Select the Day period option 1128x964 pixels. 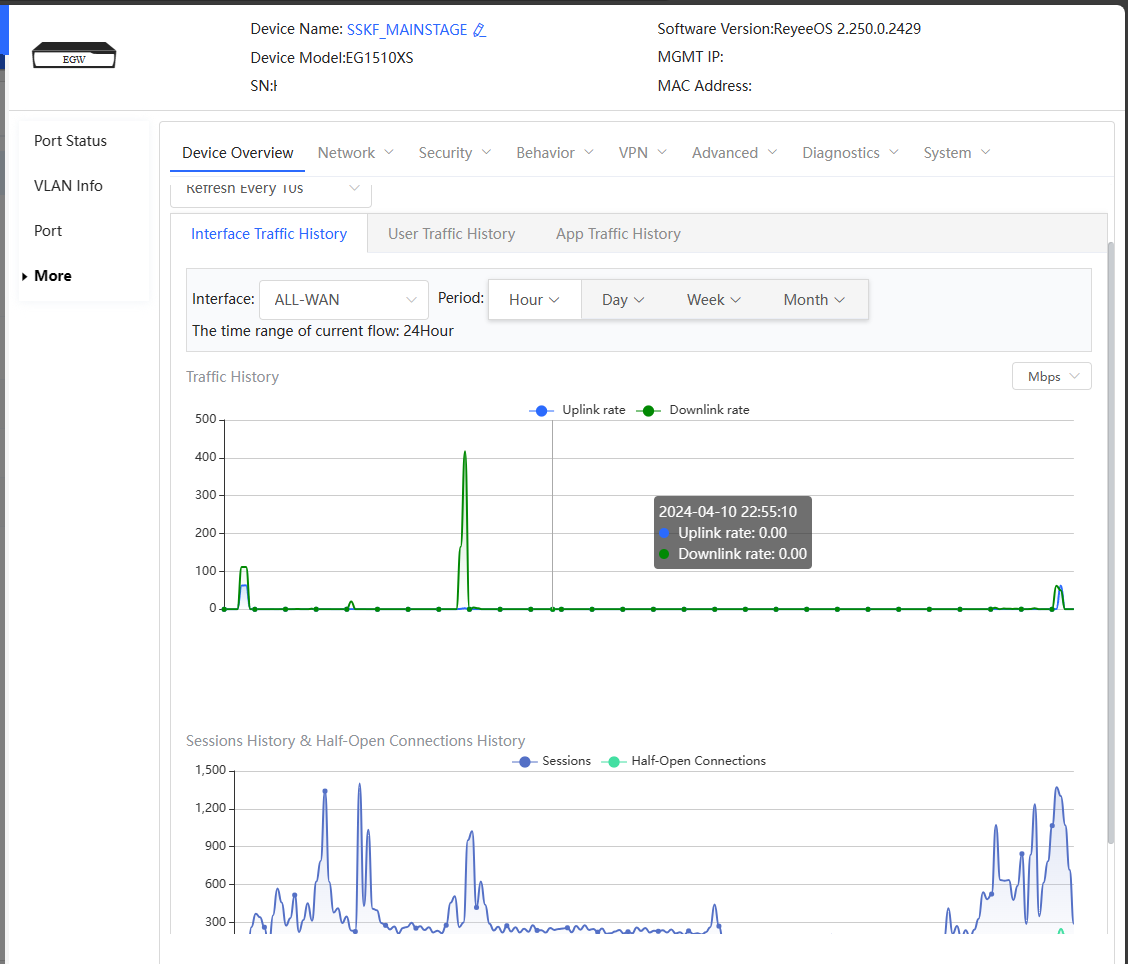622,300
